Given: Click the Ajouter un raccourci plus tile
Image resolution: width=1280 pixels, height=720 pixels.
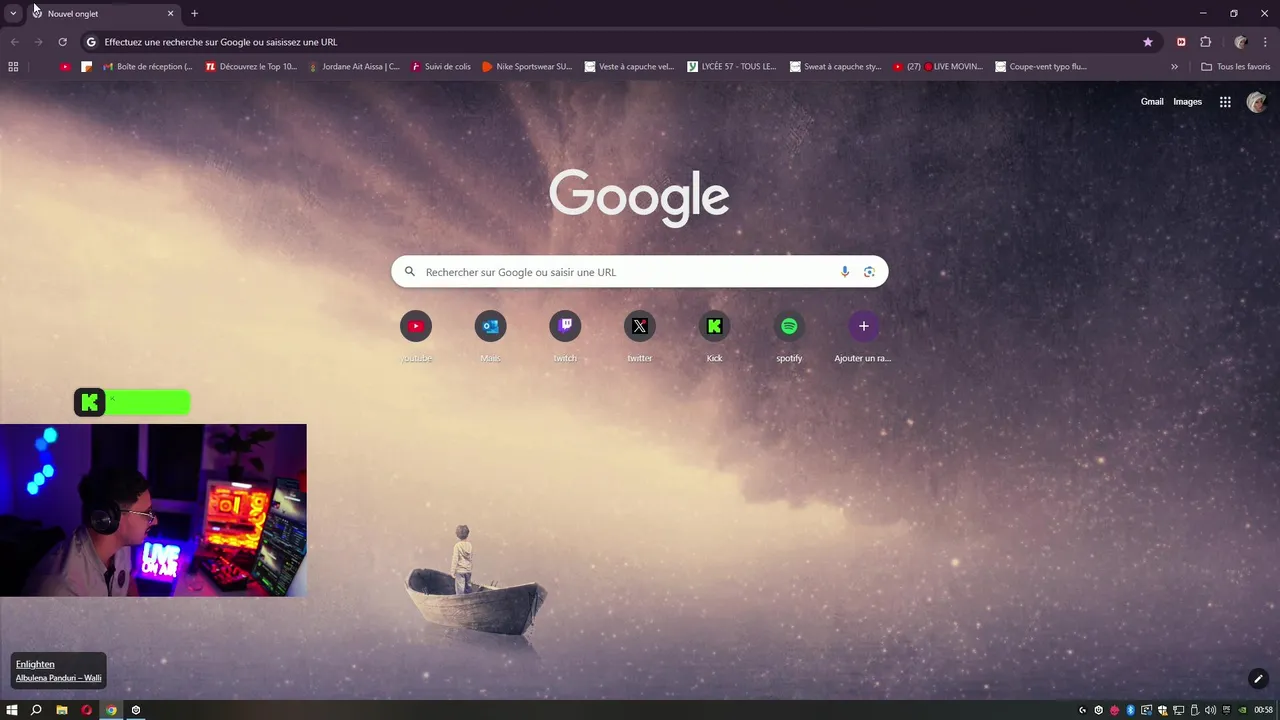Looking at the screenshot, I should (863, 336).
